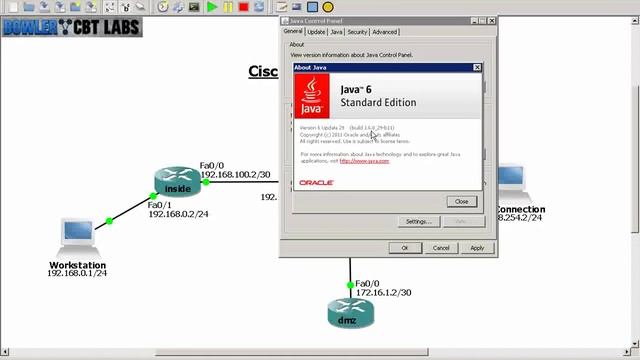
Task: Select the draw rectangle tool
Action: [x=312, y=7]
